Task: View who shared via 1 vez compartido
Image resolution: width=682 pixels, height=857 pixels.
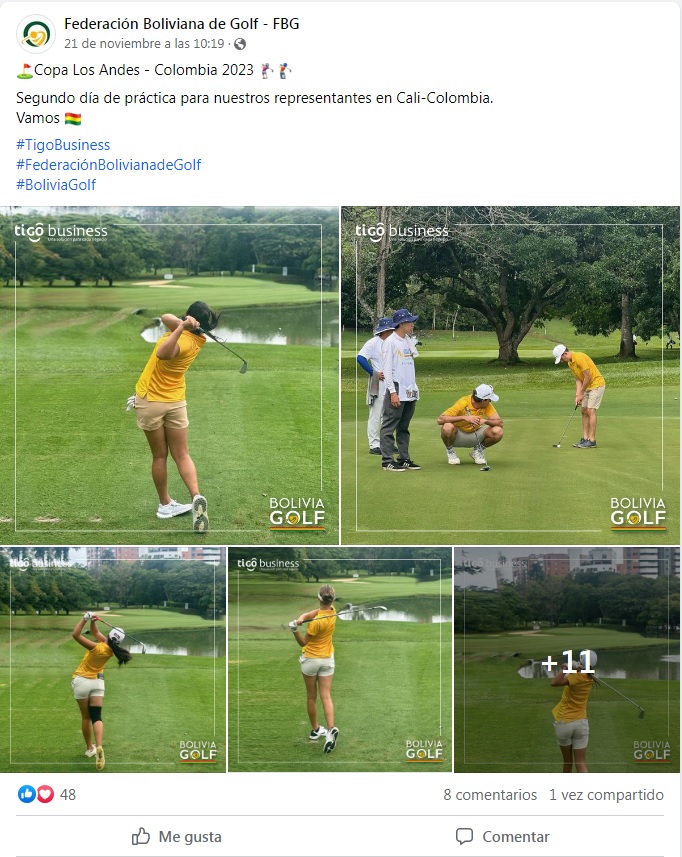Action: pos(606,795)
